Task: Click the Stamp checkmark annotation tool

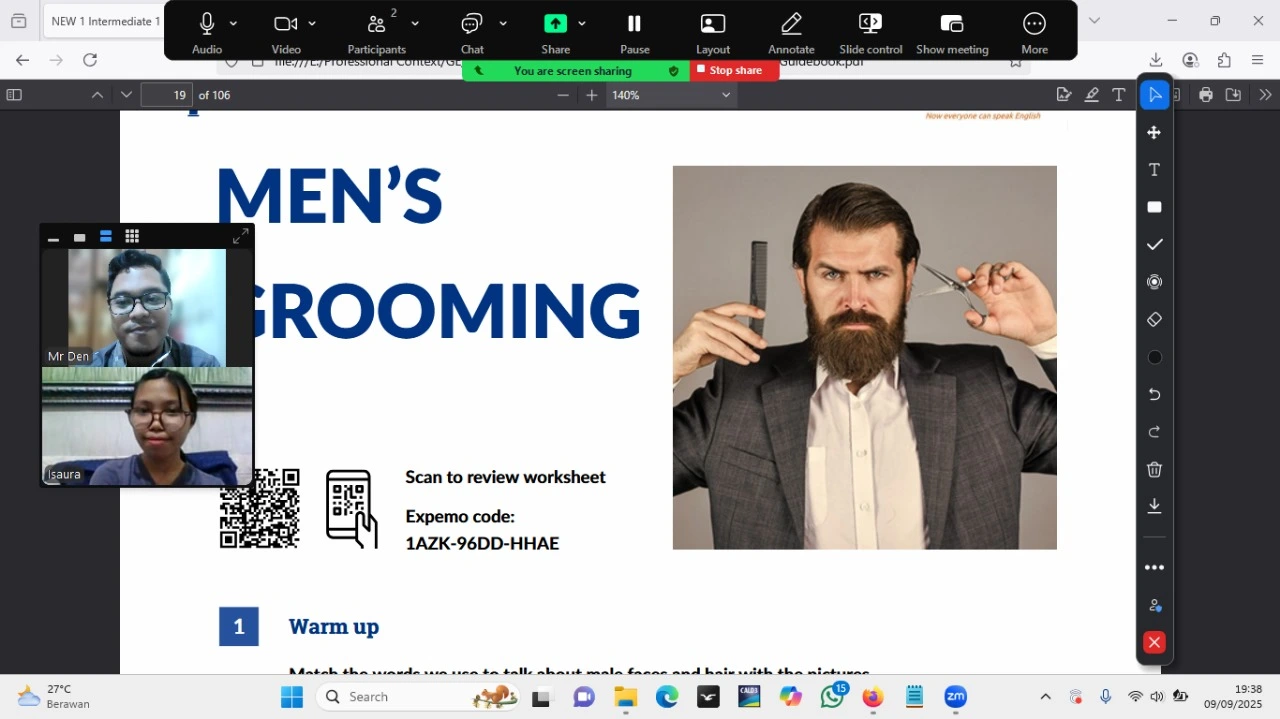Action: 1154,245
